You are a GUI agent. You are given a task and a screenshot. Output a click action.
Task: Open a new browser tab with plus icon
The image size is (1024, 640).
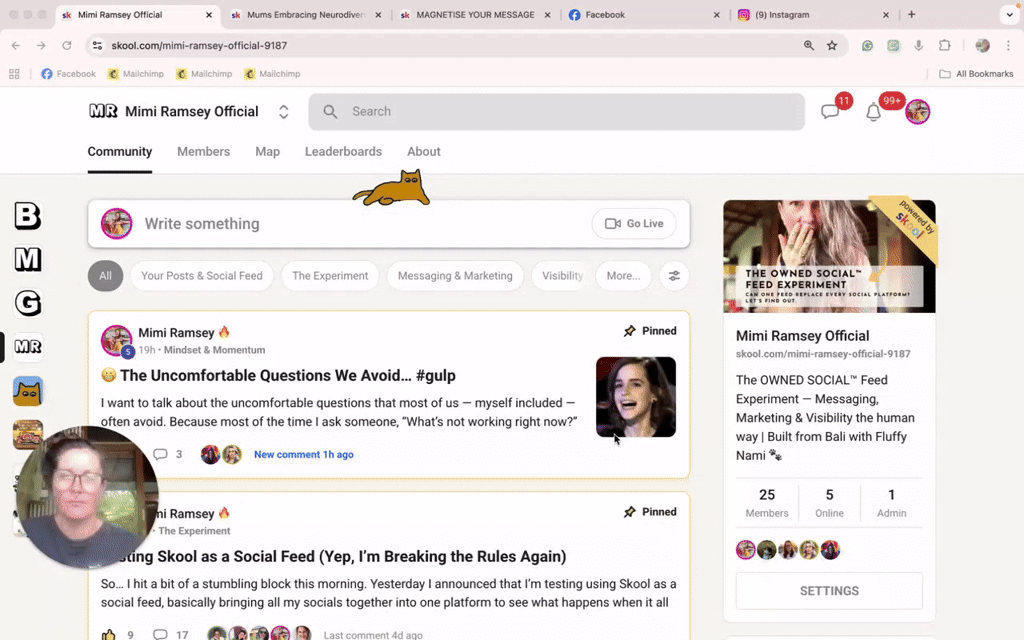coord(912,14)
